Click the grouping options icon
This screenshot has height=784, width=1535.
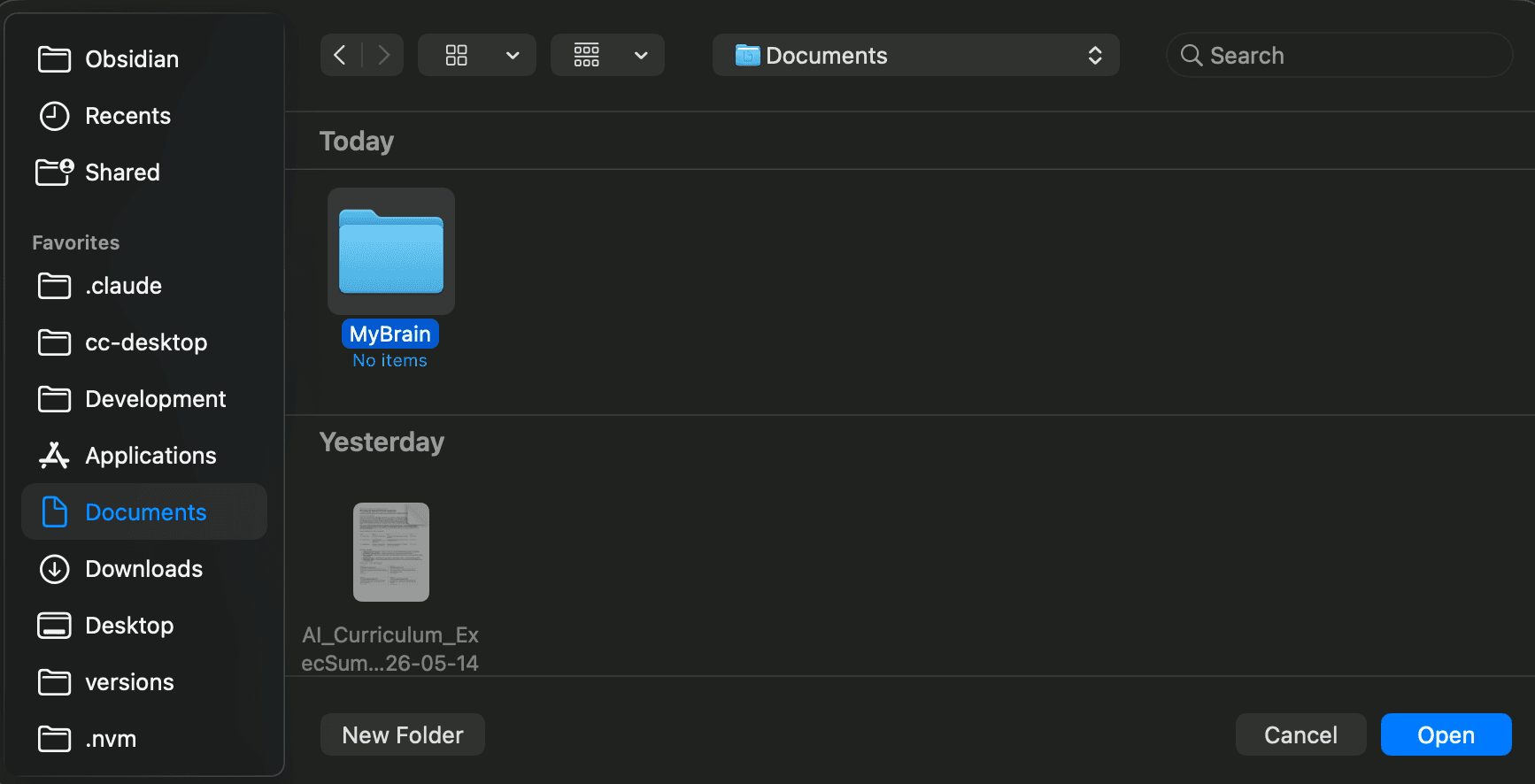click(587, 55)
